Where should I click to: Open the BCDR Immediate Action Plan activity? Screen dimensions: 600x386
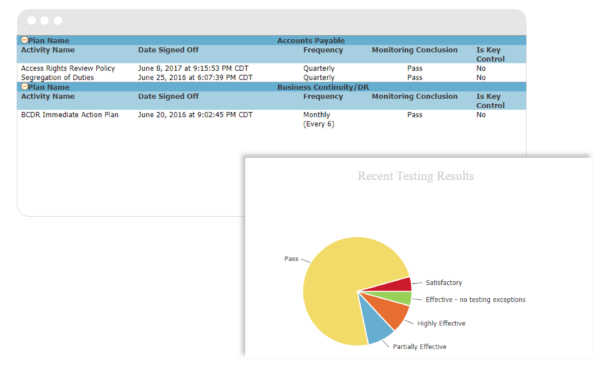[x=70, y=115]
